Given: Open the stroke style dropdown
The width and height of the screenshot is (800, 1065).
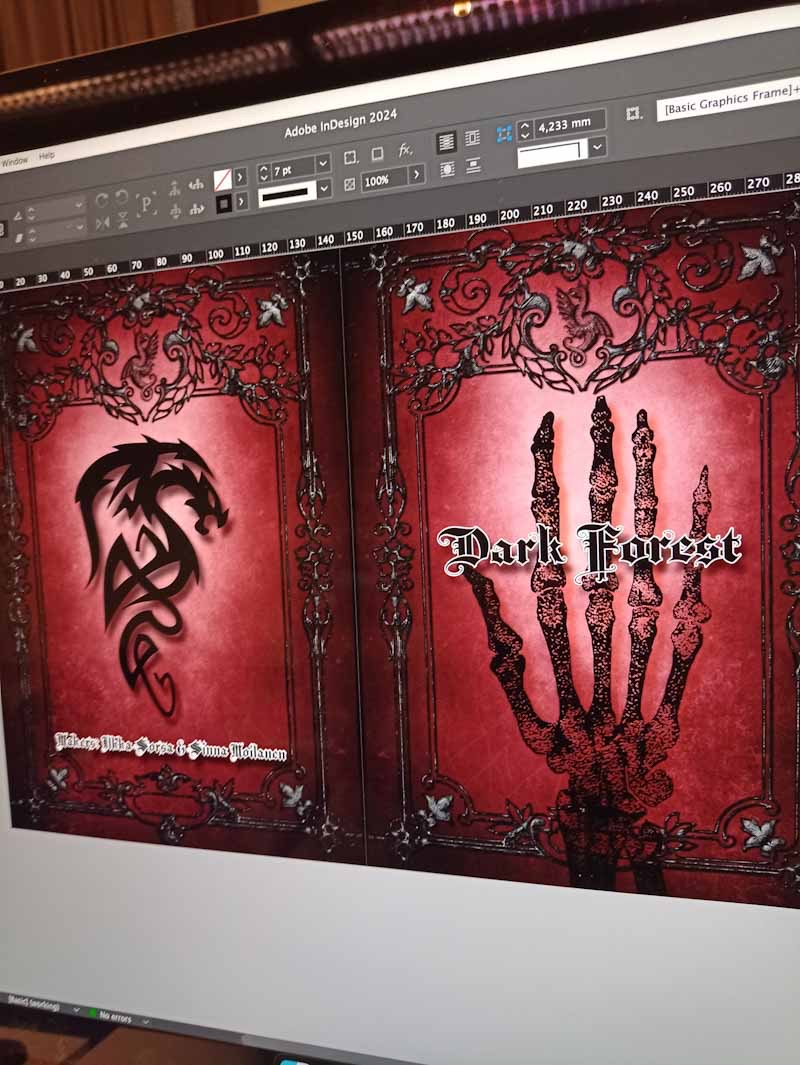Looking at the screenshot, I should pyautogui.click(x=324, y=189).
